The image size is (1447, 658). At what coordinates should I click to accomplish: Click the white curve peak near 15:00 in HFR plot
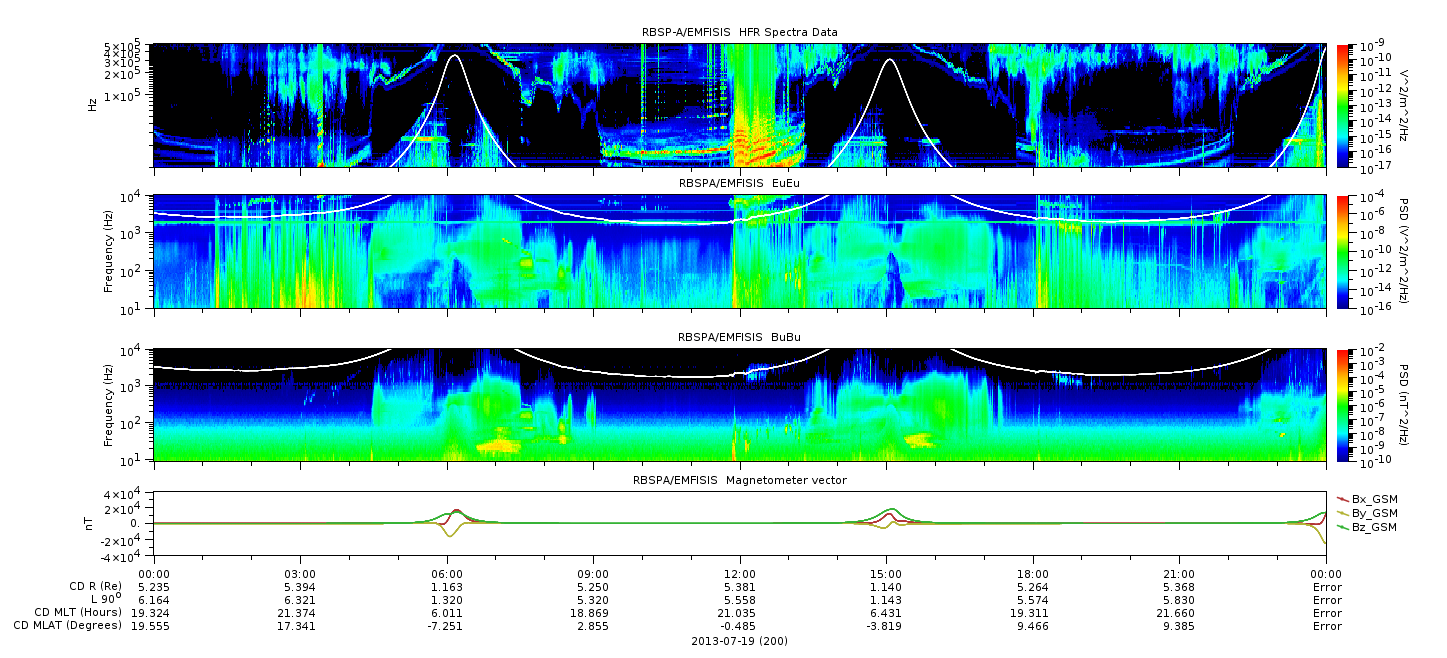(x=890, y=61)
